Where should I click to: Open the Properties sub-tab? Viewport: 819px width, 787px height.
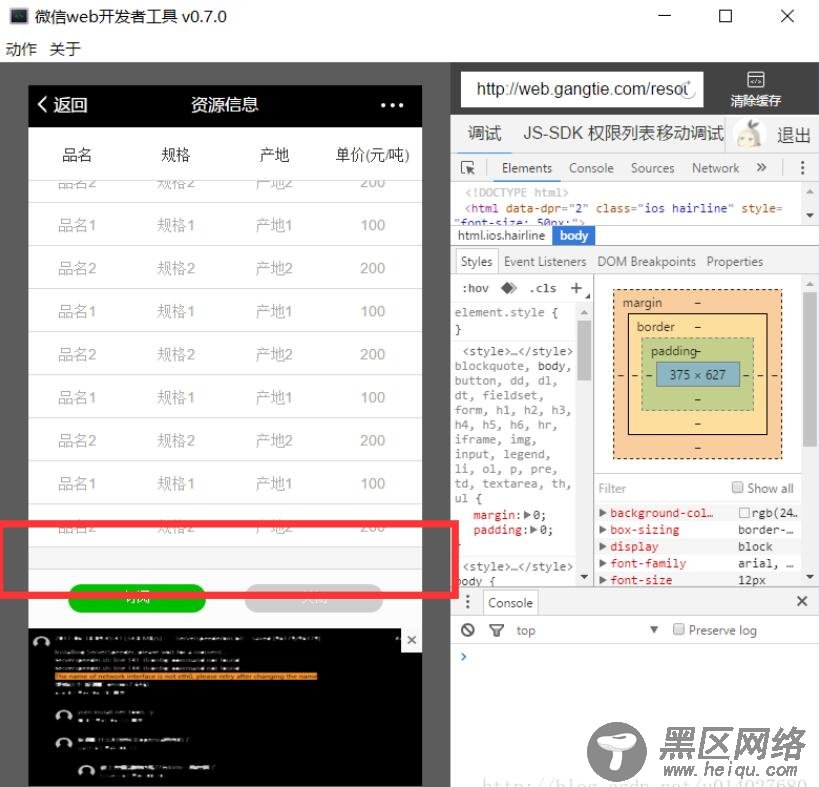(x=734, y=261)
